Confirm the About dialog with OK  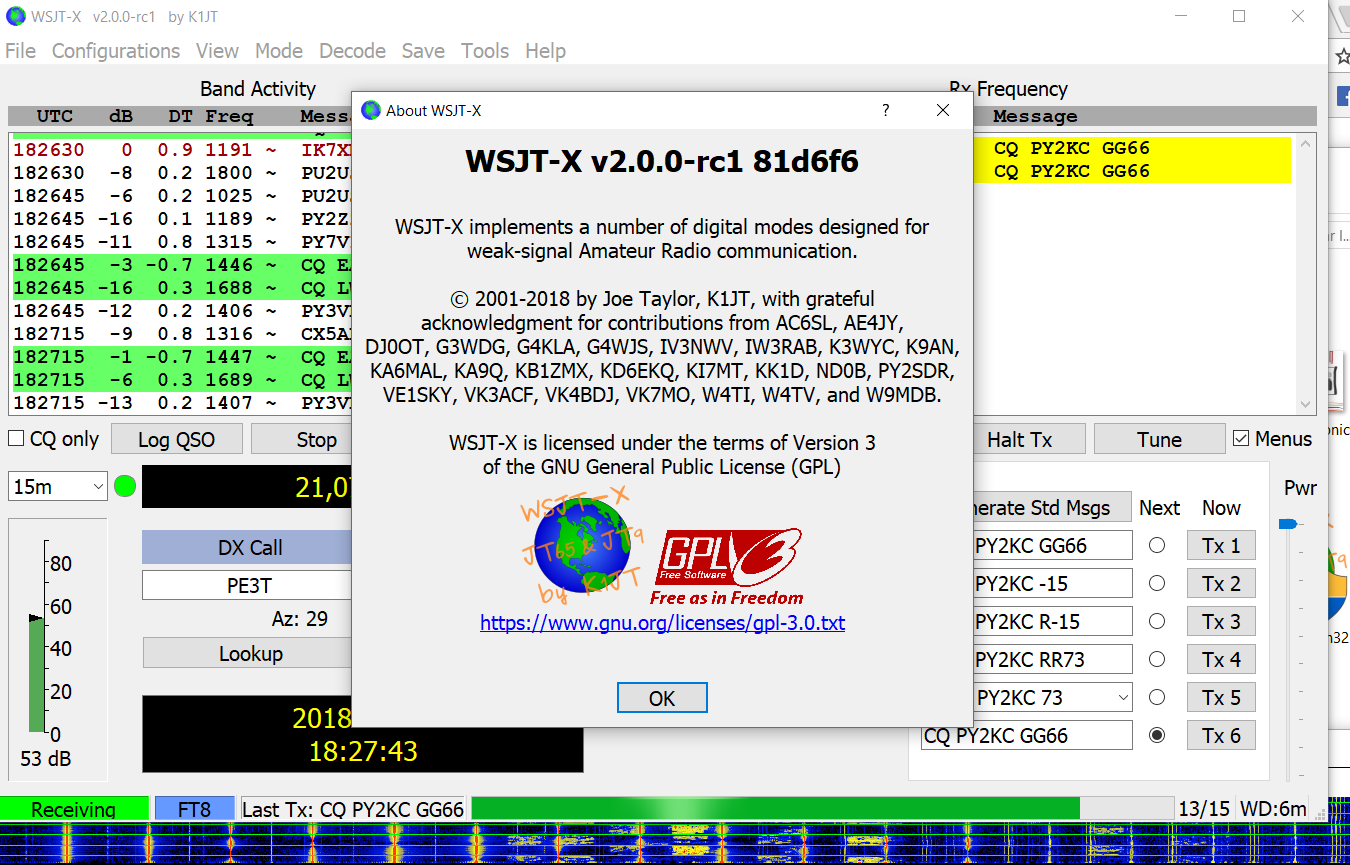662,698
